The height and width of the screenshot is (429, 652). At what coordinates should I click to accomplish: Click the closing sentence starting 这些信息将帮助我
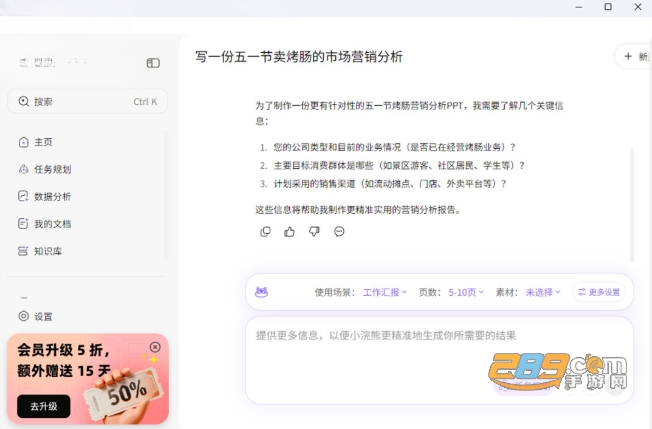click(x=358, y=210)
